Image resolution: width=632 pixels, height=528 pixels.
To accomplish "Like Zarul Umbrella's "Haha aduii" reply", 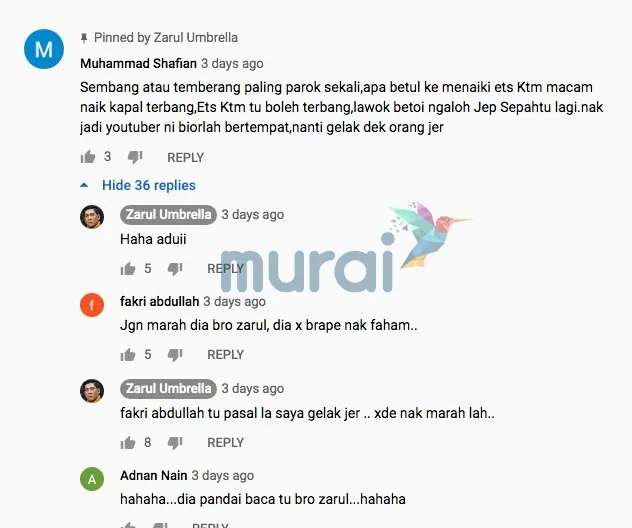I will pos(128,268).
